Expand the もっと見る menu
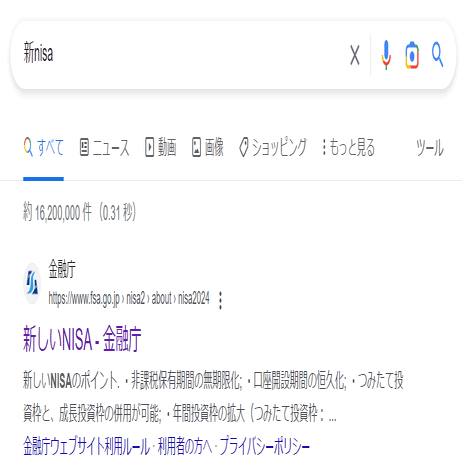This screenshot has height=462, width=462. click(x=348, y=147)
